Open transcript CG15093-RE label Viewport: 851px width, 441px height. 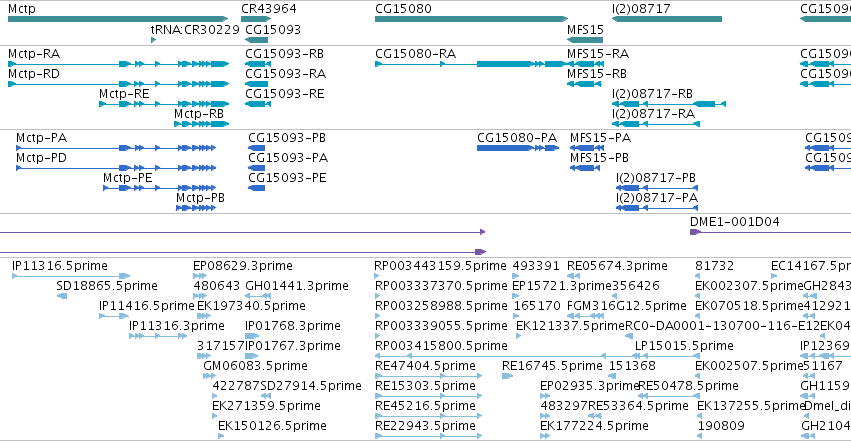click(x=284, y=94)
